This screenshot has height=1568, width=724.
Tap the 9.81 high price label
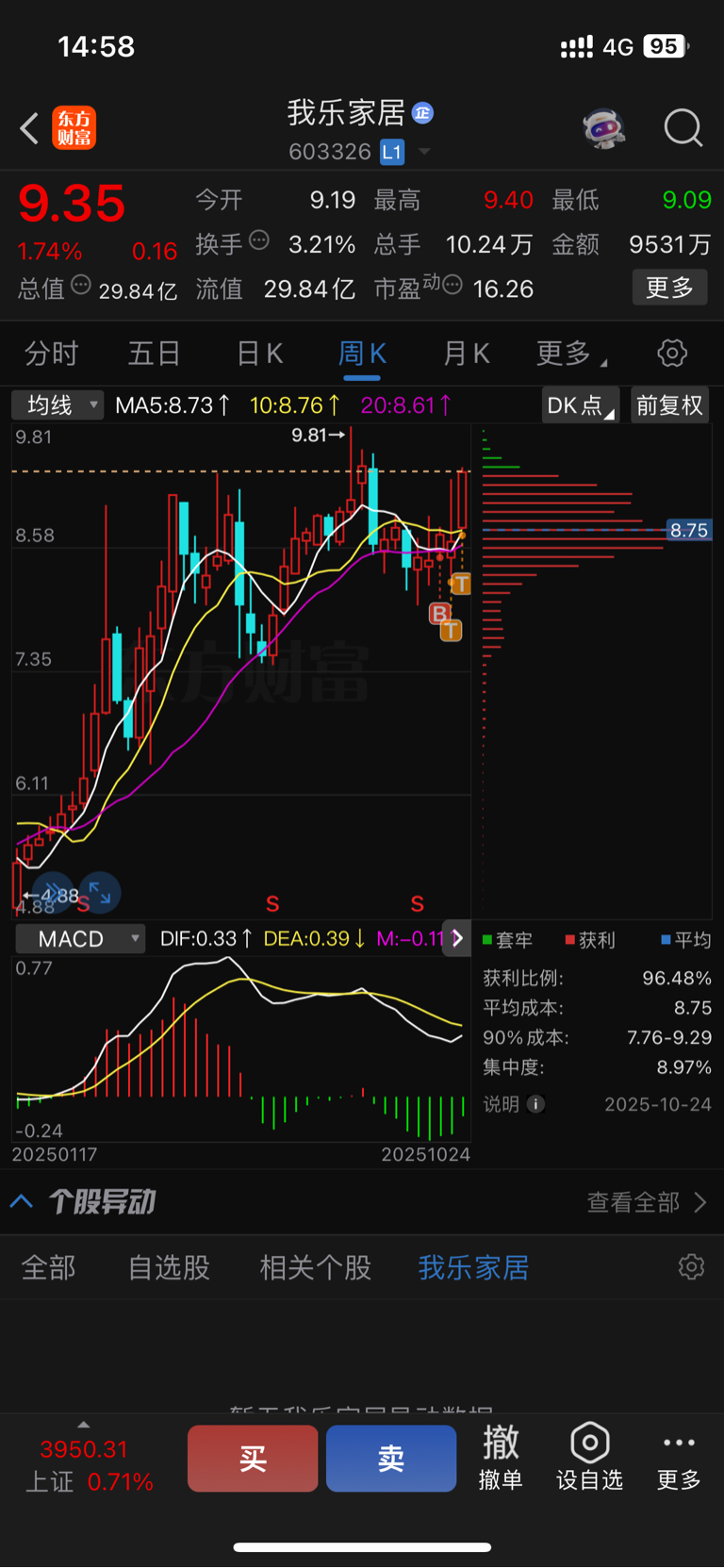pyautogui.click(x=318, y=435)
